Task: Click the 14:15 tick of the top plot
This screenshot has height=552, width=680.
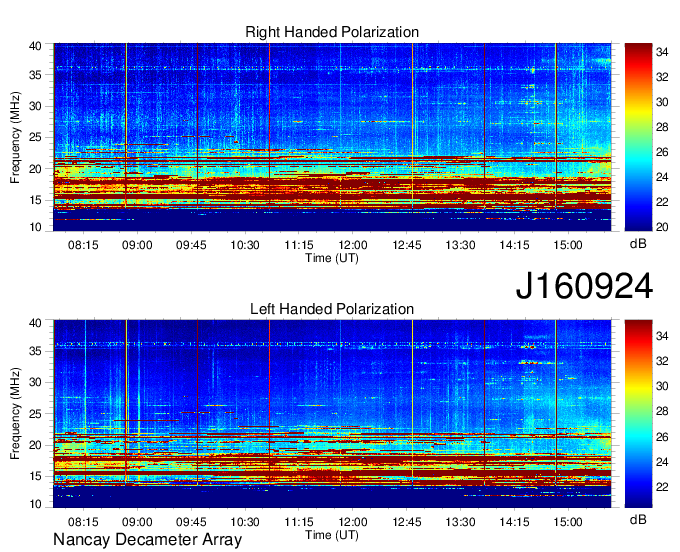Action: [x=514, y=245]
